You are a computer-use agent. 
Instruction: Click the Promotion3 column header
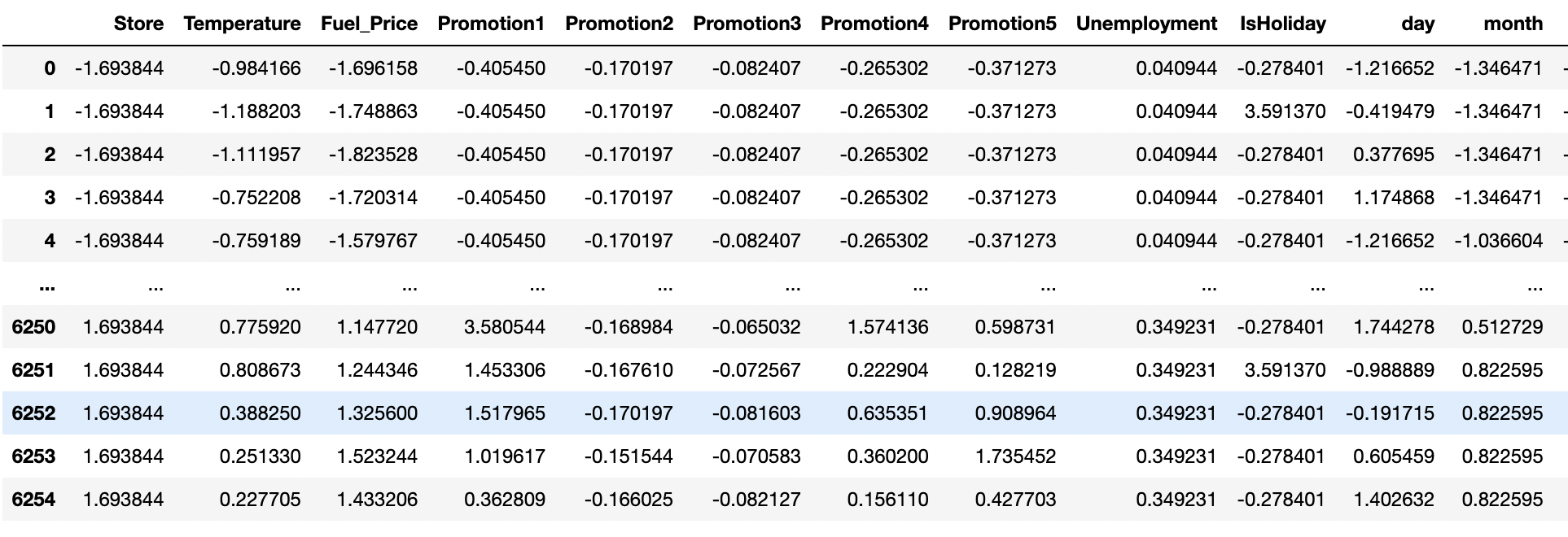(x=747, y=24)
